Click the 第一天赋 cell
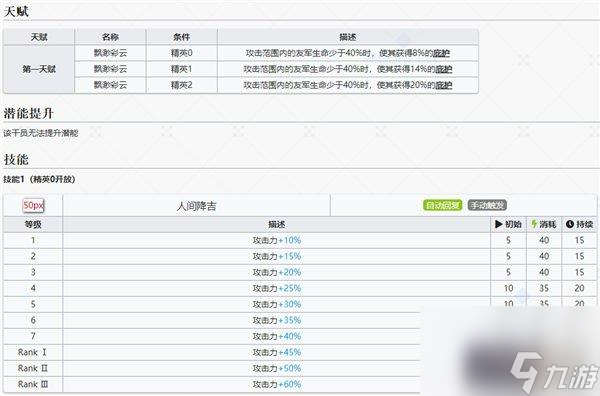600x396 pixels. 39,69
